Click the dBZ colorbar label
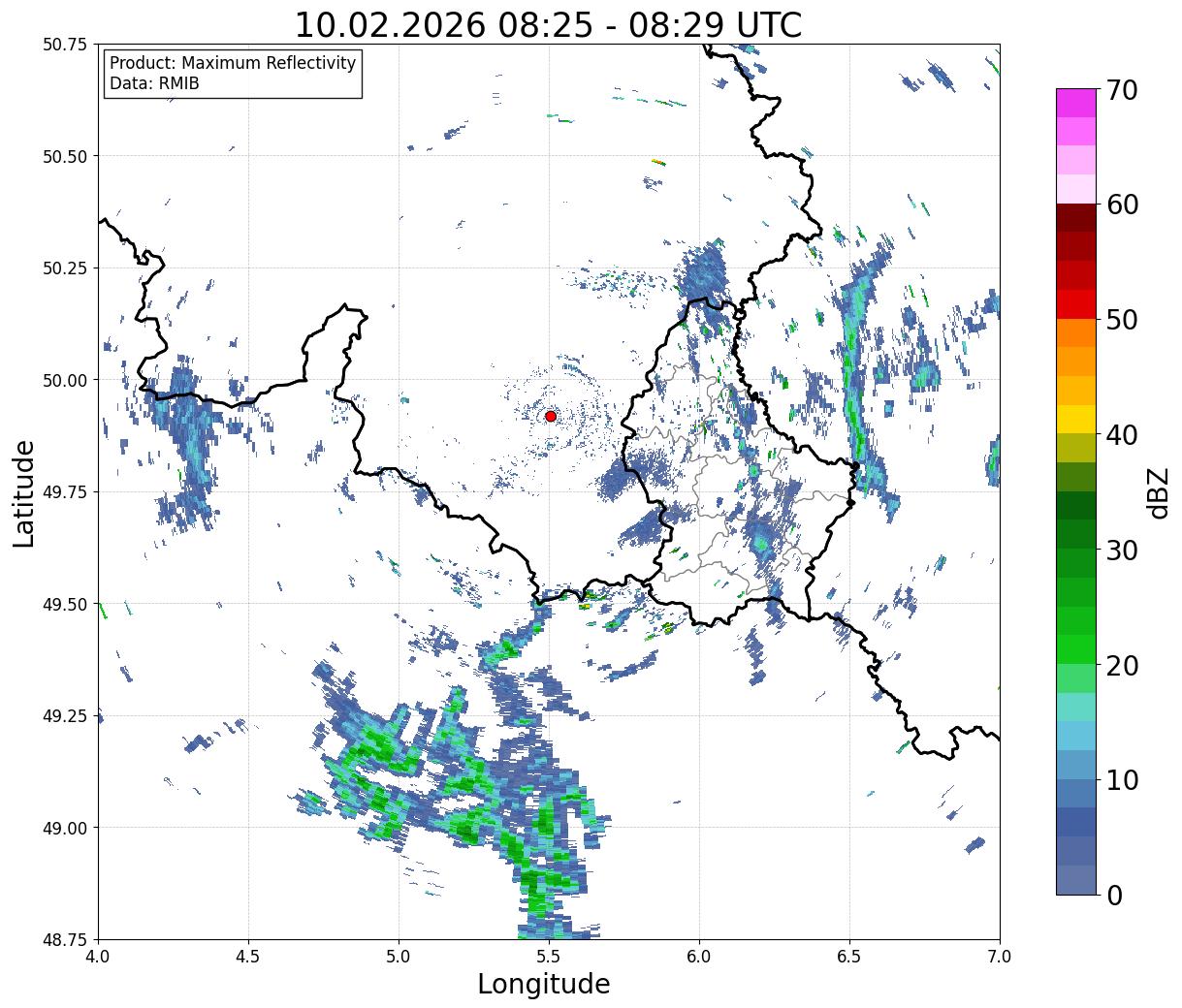 (1158, 491)
